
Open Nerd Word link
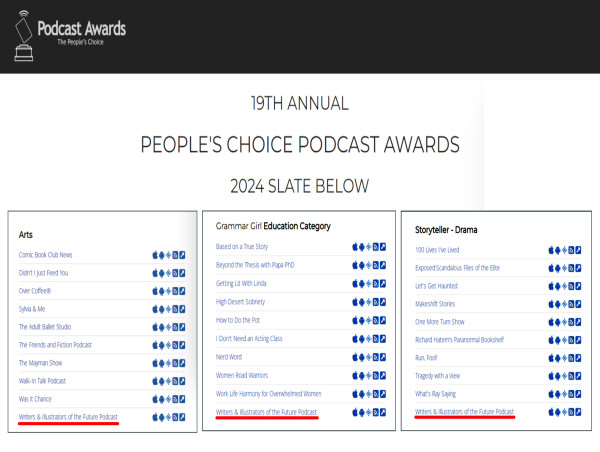coord(229,357)
